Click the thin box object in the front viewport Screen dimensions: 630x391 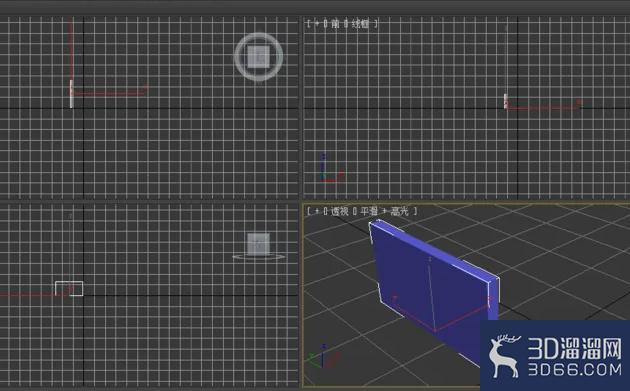(x=505, y=101)
